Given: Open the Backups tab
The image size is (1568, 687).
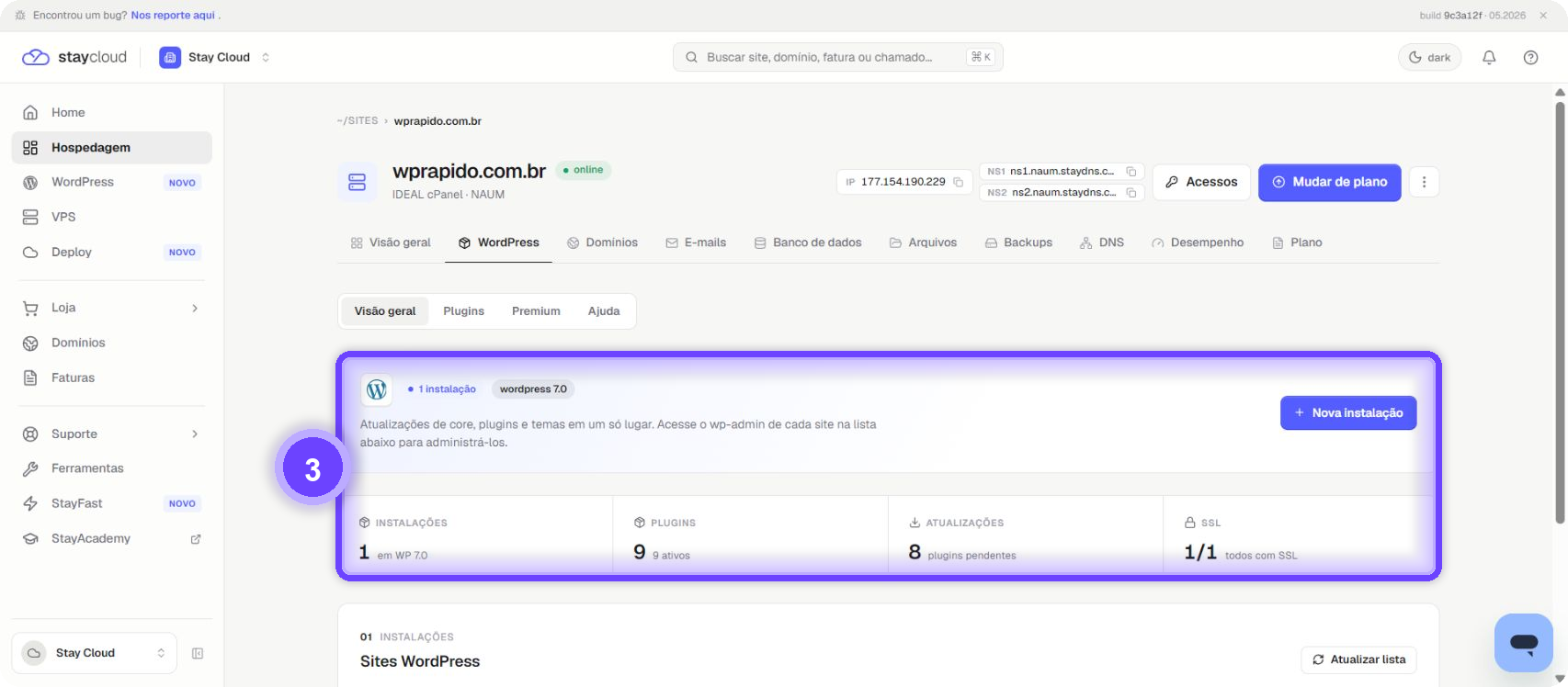Looking at the screenshot, I should coord(1018,242).
